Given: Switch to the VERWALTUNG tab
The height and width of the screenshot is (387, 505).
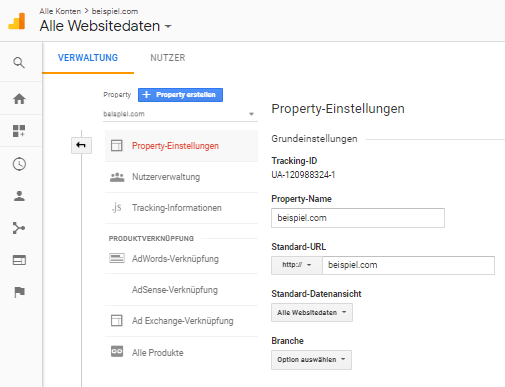Looking at the screenshot, I should [x=88, y=58].
